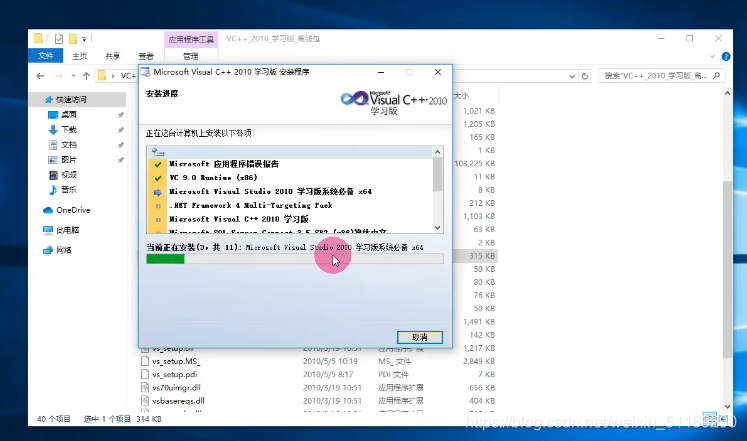Viewport: 747px width, 441px height.
Task: Click the 大小 column header
Action: click(461, 96)
